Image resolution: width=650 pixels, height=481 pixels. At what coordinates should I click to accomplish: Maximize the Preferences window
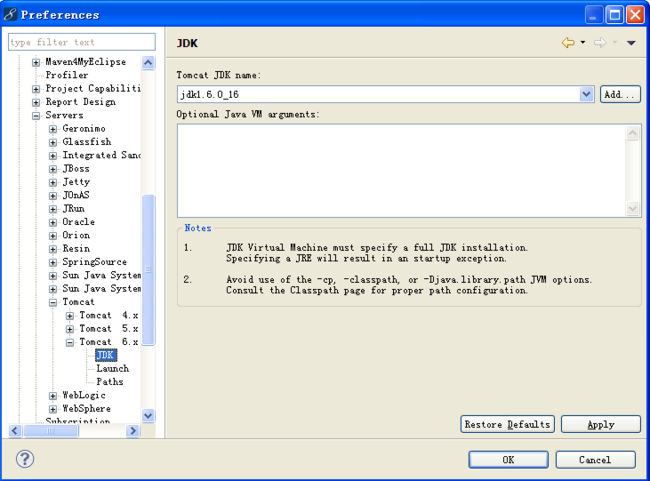[614, 15]
